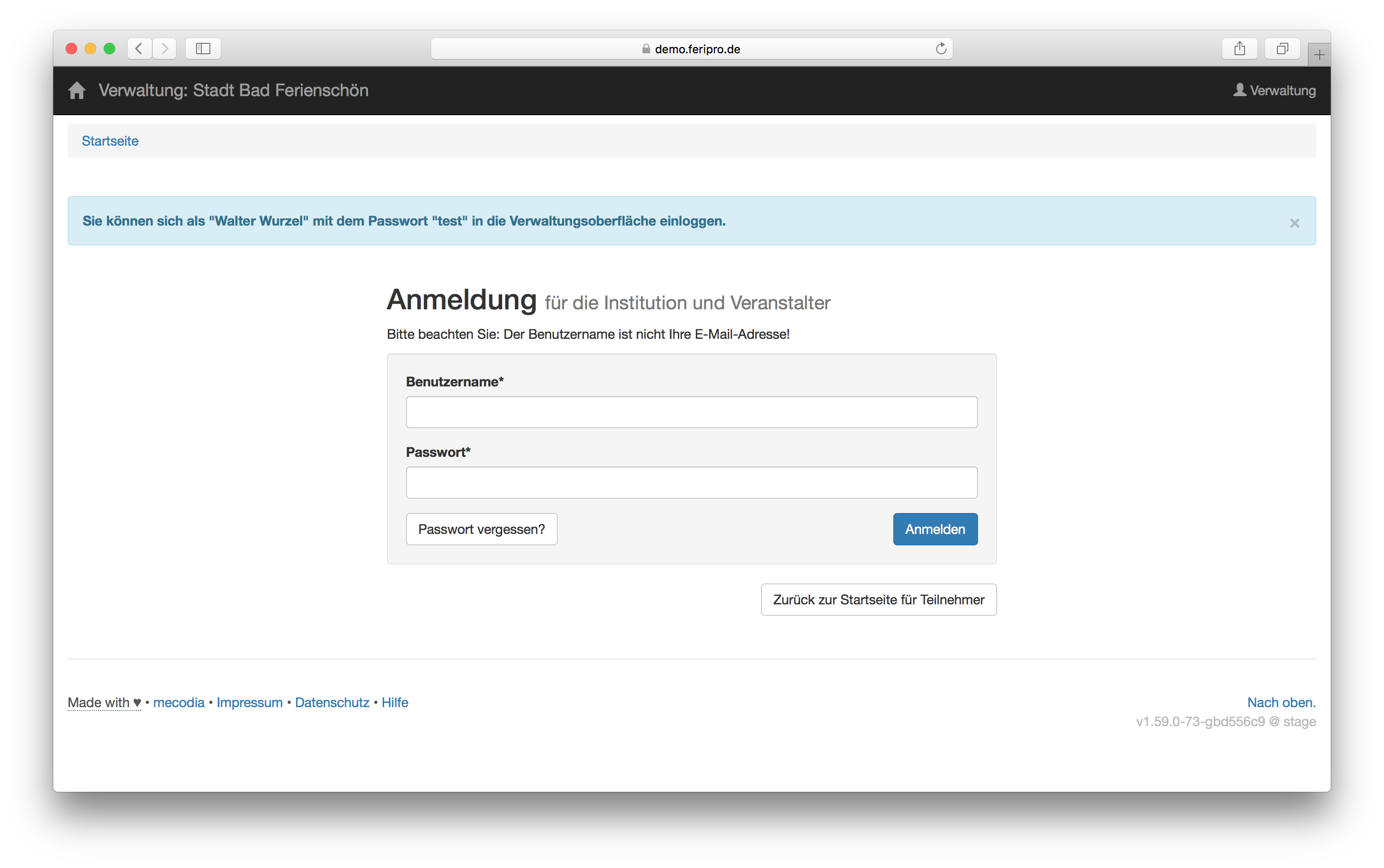
Task: Open the Safari share menu
Action: pyautogui.click(x=1239, y=49)
